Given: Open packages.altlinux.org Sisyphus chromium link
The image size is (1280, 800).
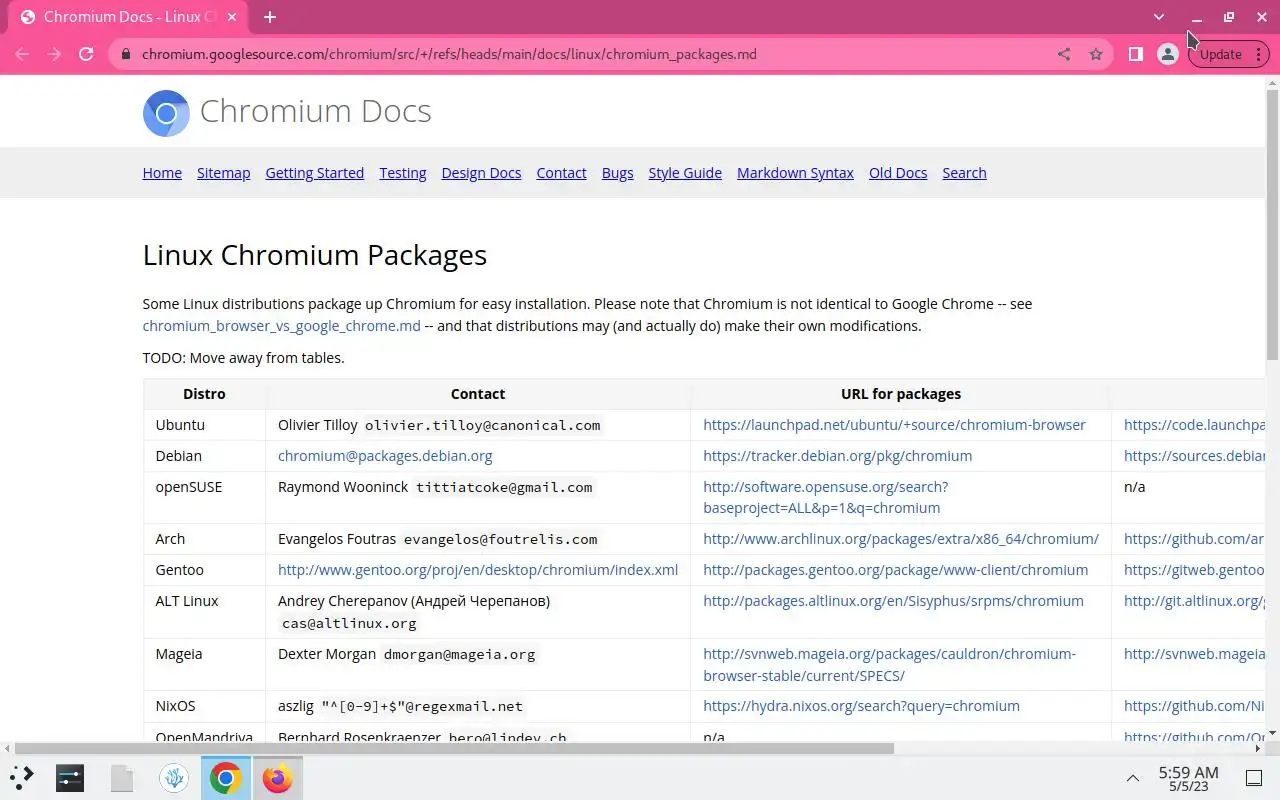Looking at the screenshot, I should pos(893,601).
